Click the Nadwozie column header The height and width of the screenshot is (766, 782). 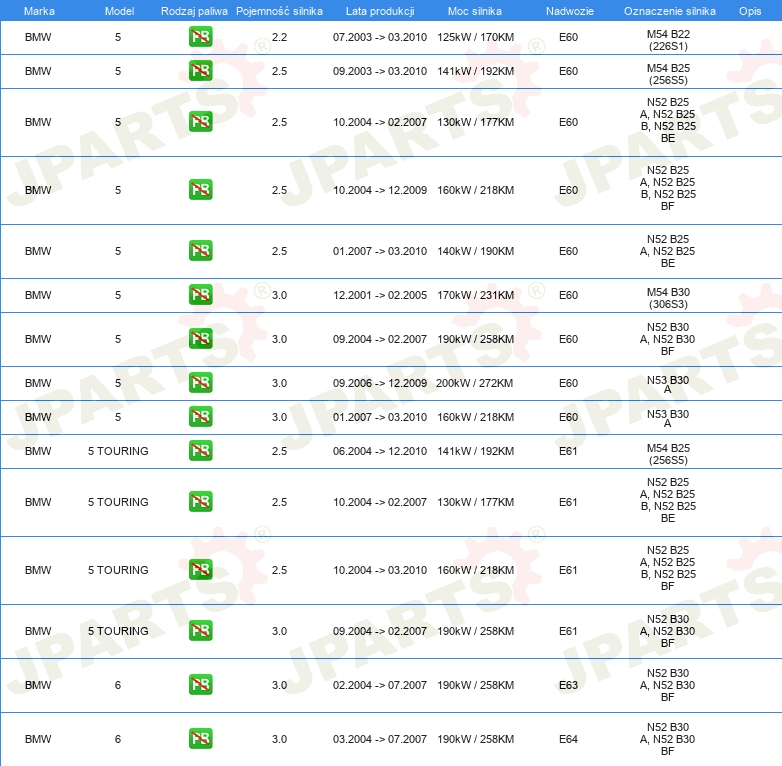pos(570,11)
